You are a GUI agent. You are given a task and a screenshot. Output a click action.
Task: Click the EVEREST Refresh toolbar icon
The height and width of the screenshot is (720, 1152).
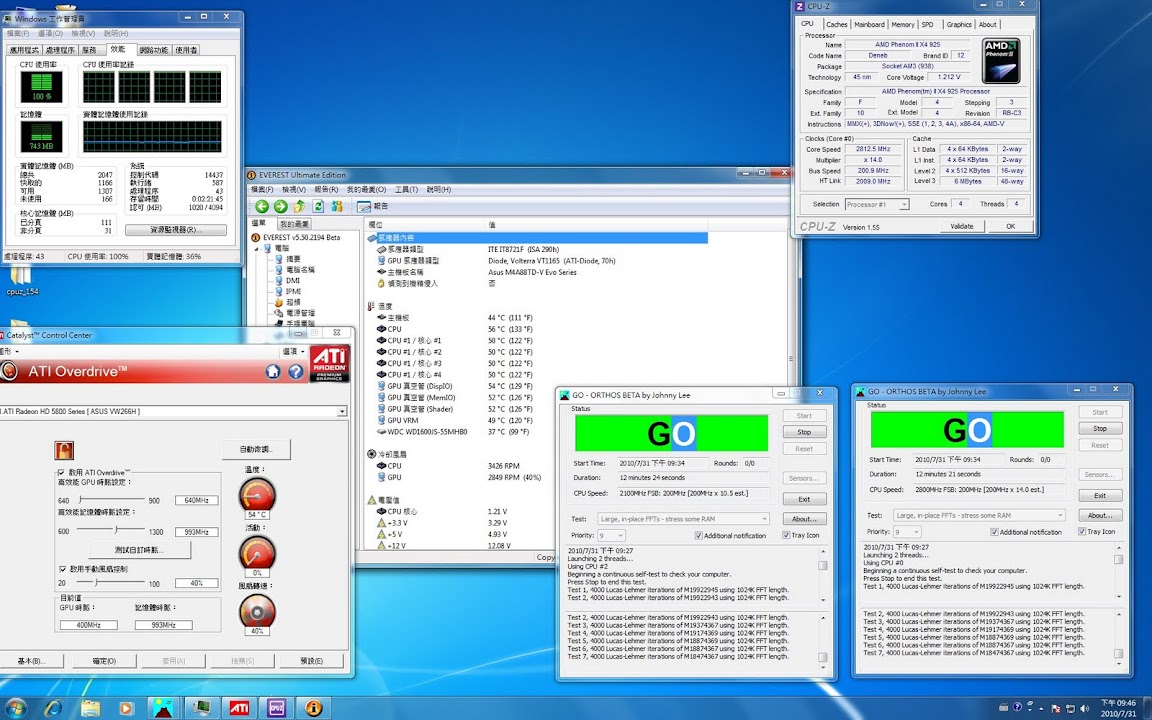318,206
